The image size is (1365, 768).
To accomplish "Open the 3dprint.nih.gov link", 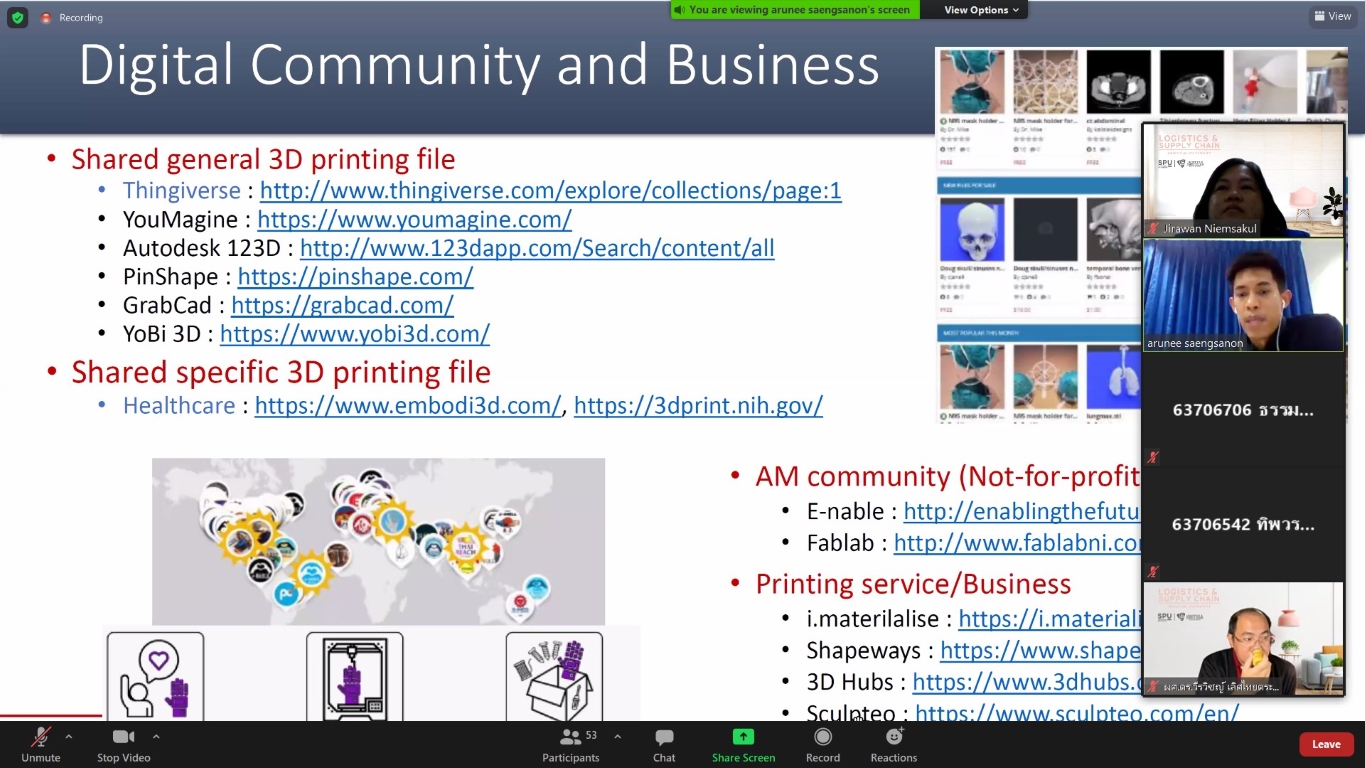I will pyautogui.click(x=698, y=405).
